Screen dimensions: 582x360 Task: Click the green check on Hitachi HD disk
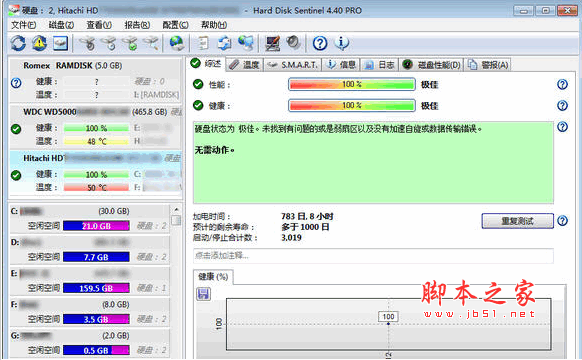tap(16, 175)
